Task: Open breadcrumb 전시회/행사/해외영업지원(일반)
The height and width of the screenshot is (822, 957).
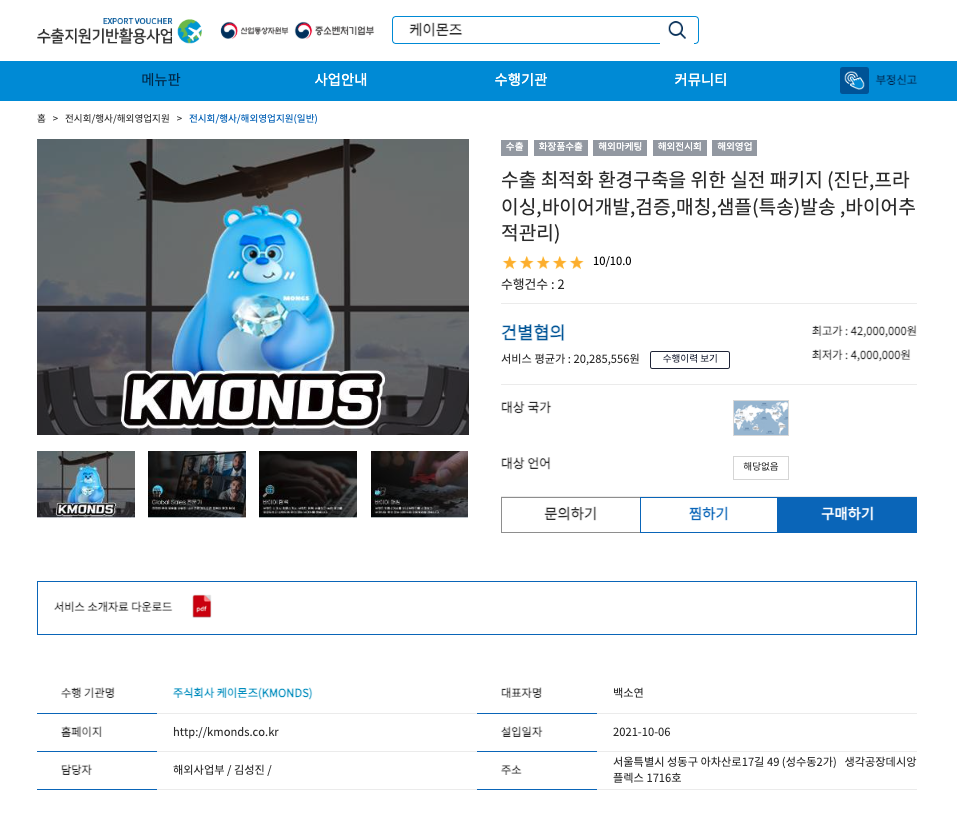Action: pyautogui.click(x=253, y=118)
